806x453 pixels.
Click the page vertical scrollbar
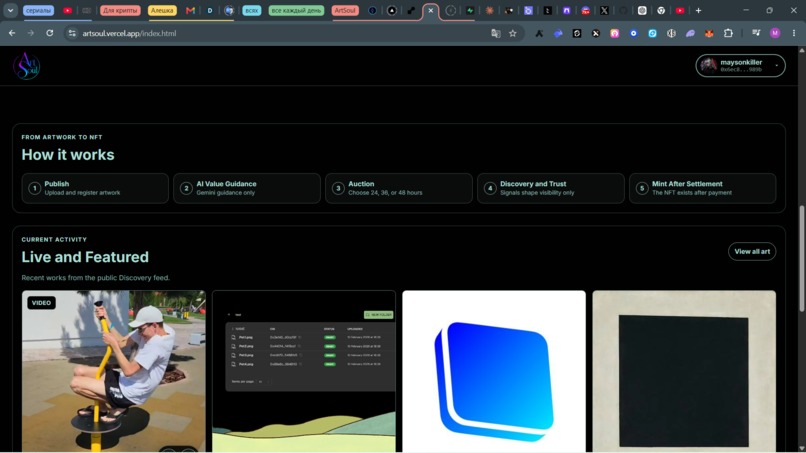click(802, 258)
